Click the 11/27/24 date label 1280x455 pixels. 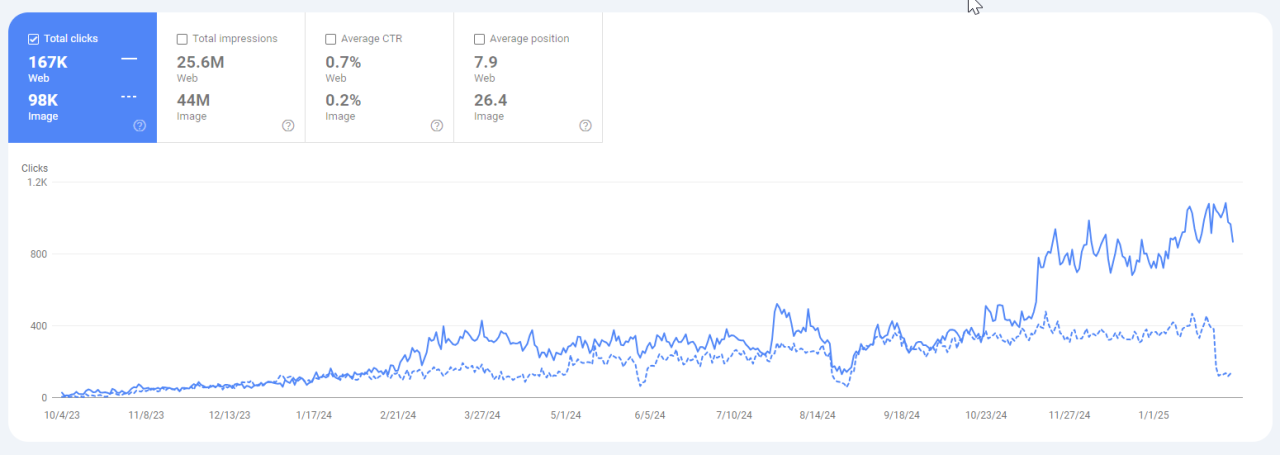point(1070,414)
